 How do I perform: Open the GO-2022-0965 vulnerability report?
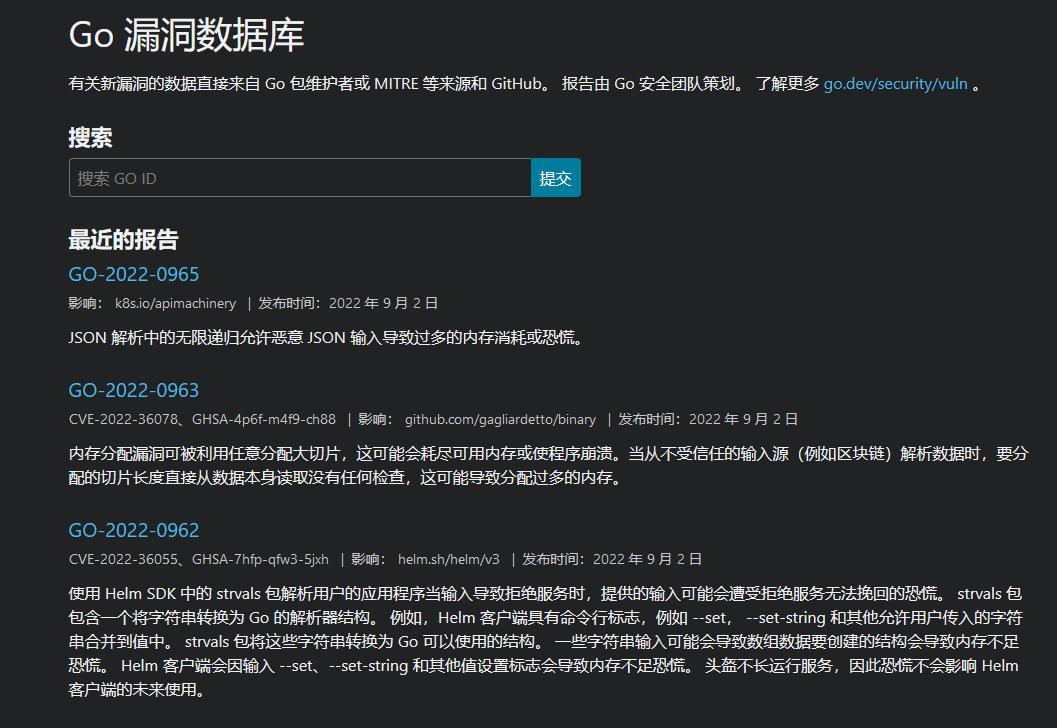click(x=133, y=274)
